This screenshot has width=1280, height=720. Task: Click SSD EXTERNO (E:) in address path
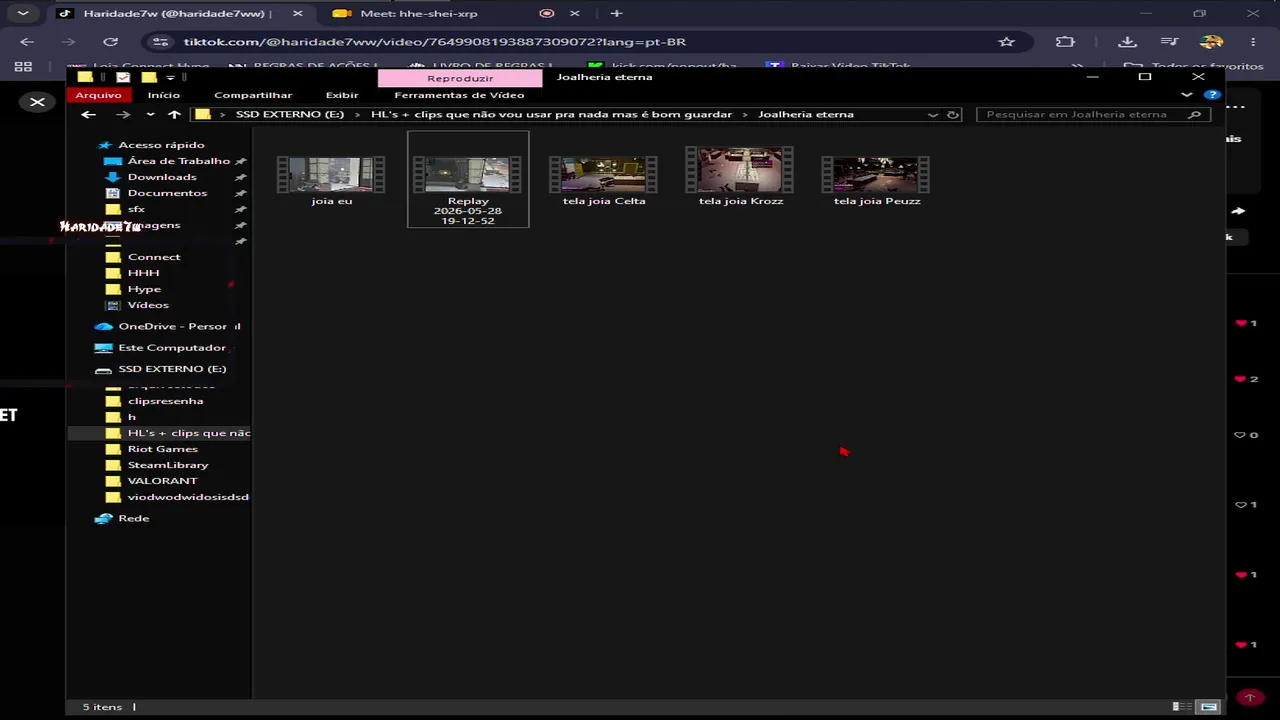coord(290,114)
